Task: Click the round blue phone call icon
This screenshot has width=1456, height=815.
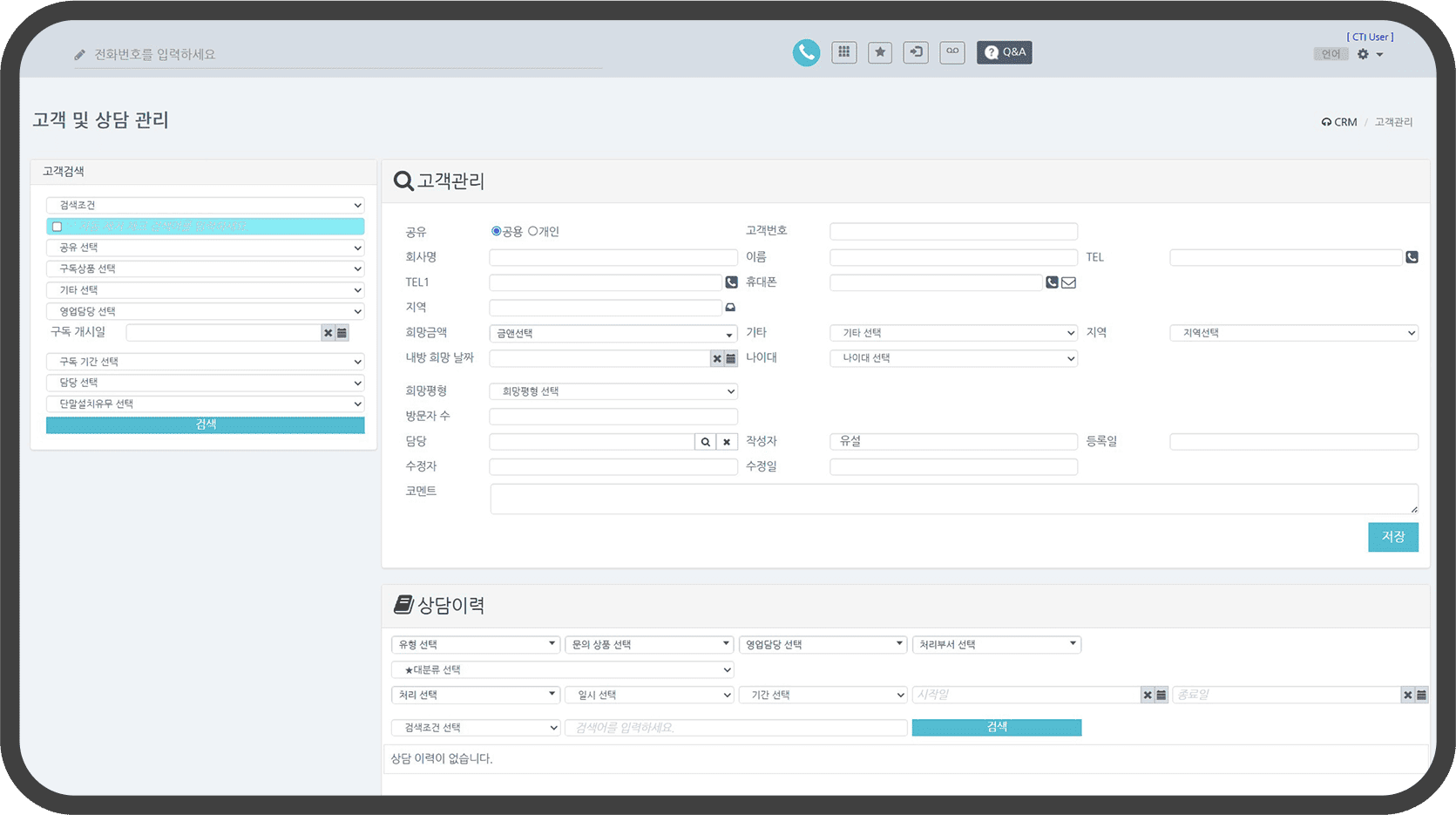Action: 806,53
